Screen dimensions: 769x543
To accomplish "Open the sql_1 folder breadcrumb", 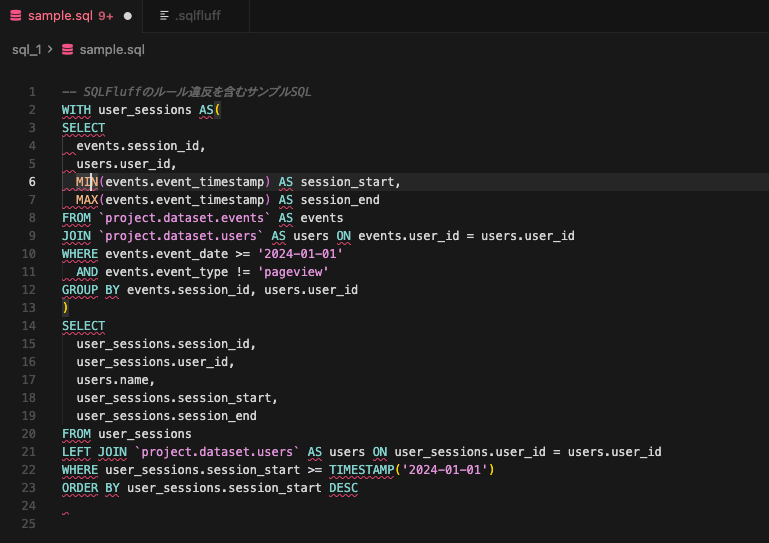I will [x=26, y=49].
